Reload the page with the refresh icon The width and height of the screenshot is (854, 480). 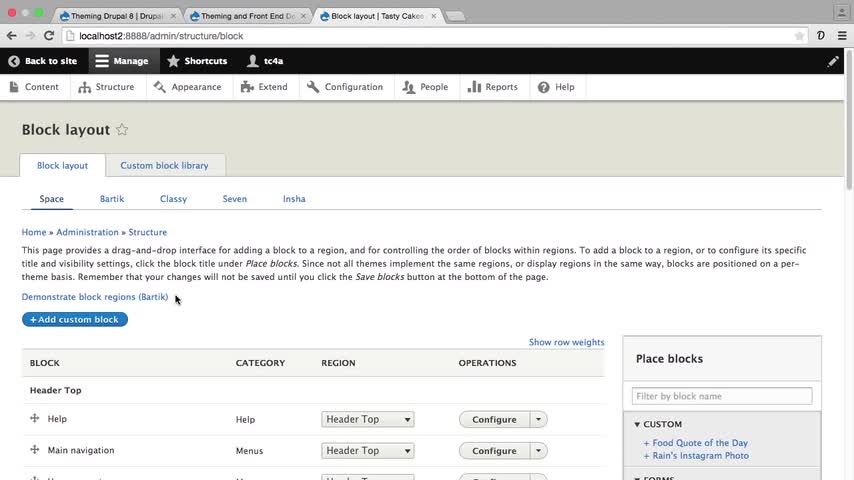51,36
